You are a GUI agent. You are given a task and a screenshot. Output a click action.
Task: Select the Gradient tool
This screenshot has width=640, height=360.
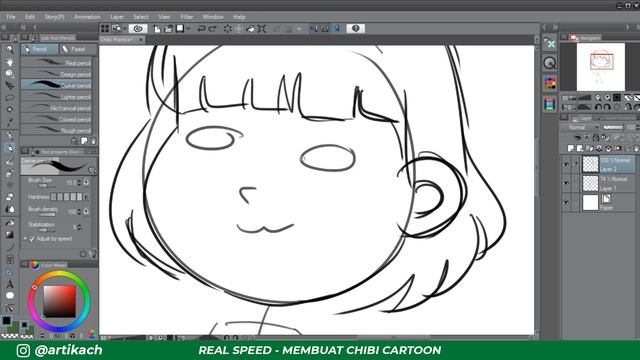click(x=10, y=235)
